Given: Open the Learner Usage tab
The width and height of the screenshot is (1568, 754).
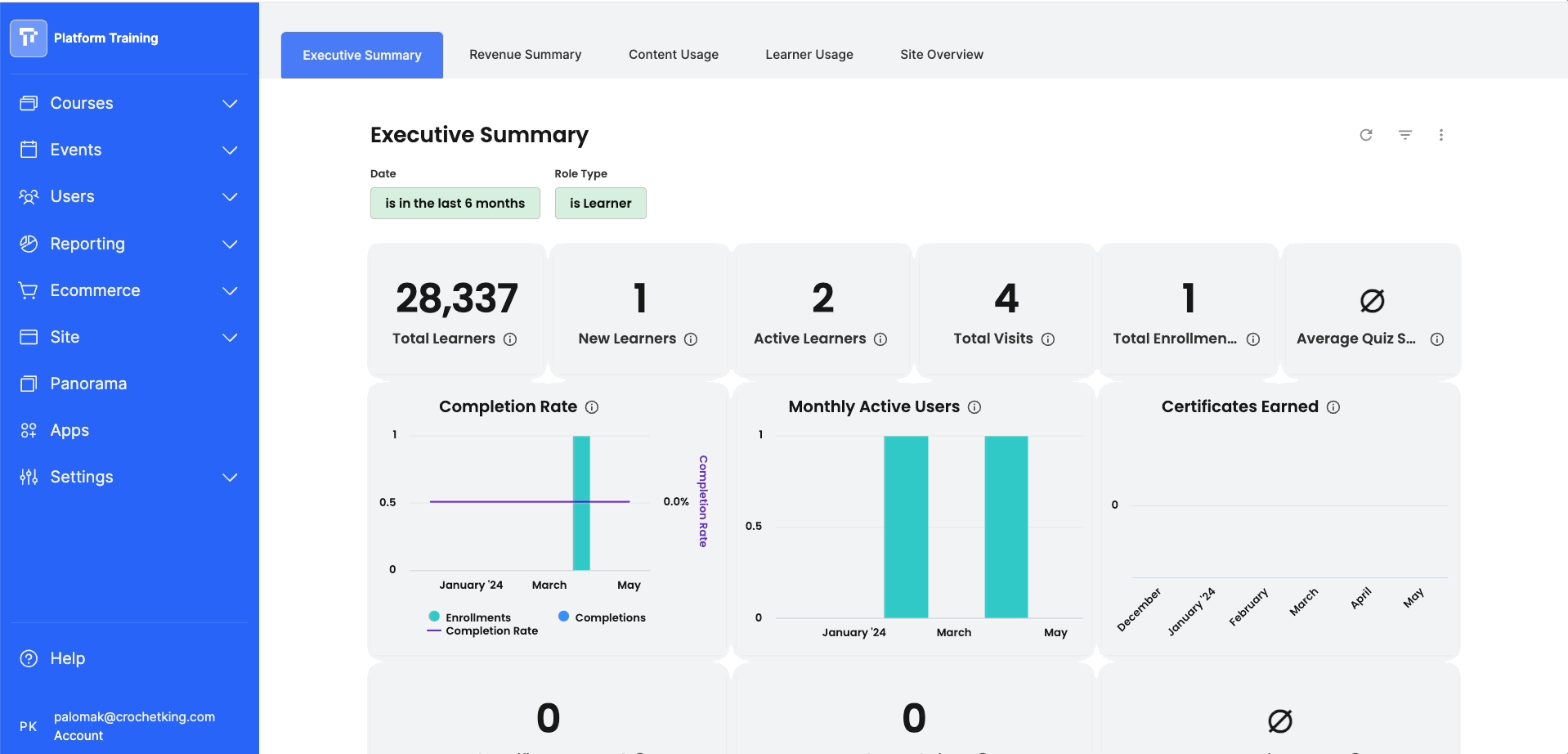Looking at the screenshot, I should [x=809, y=55].
